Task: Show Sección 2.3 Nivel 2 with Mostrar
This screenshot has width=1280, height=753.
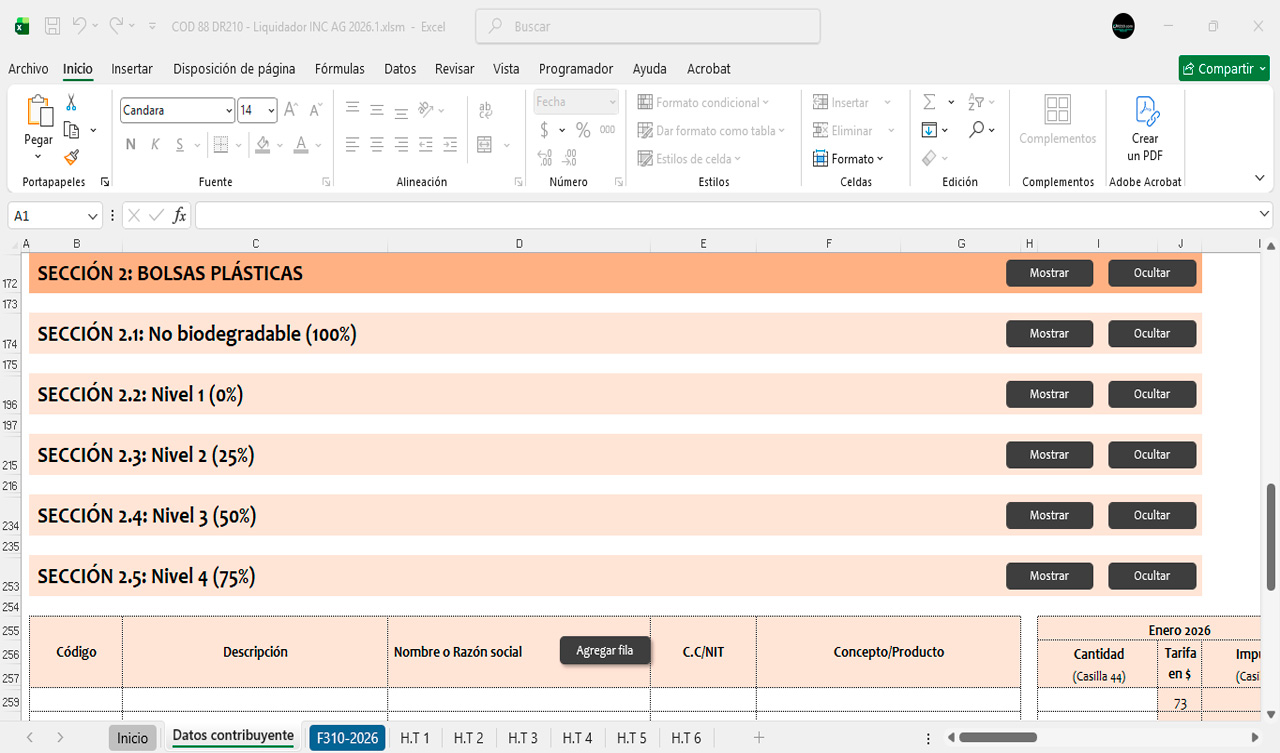Action: pos(1049,455)
